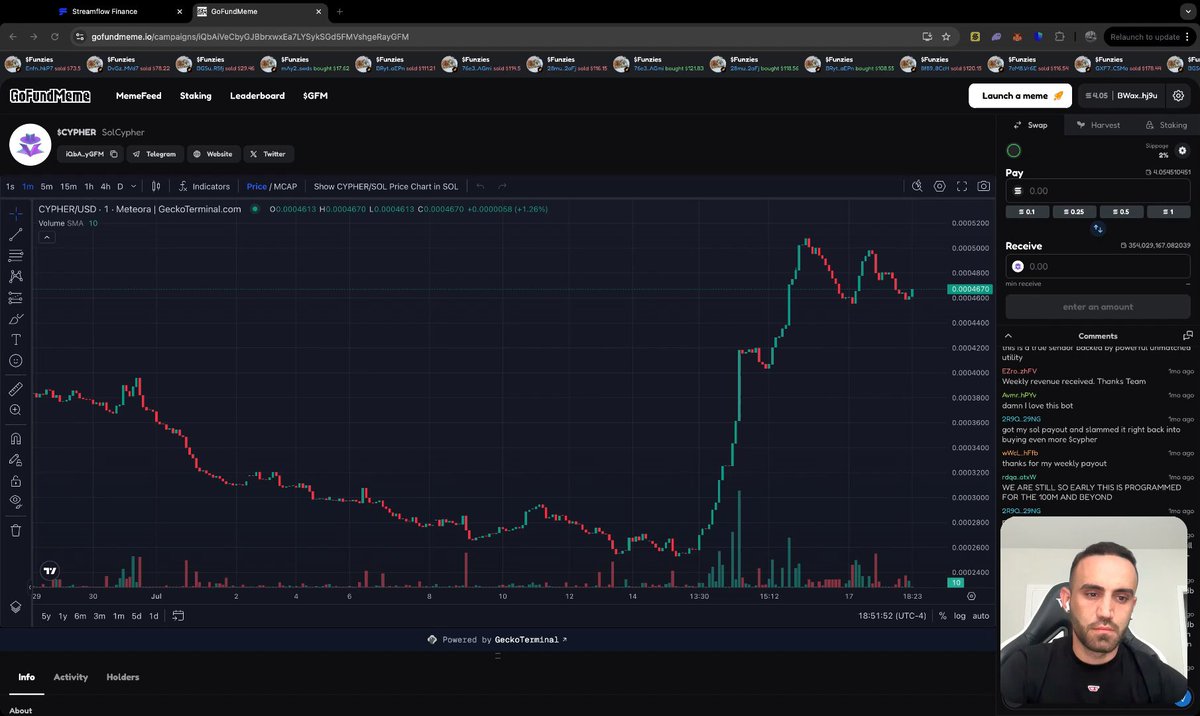Open the Holders tab

click(123, 677)
